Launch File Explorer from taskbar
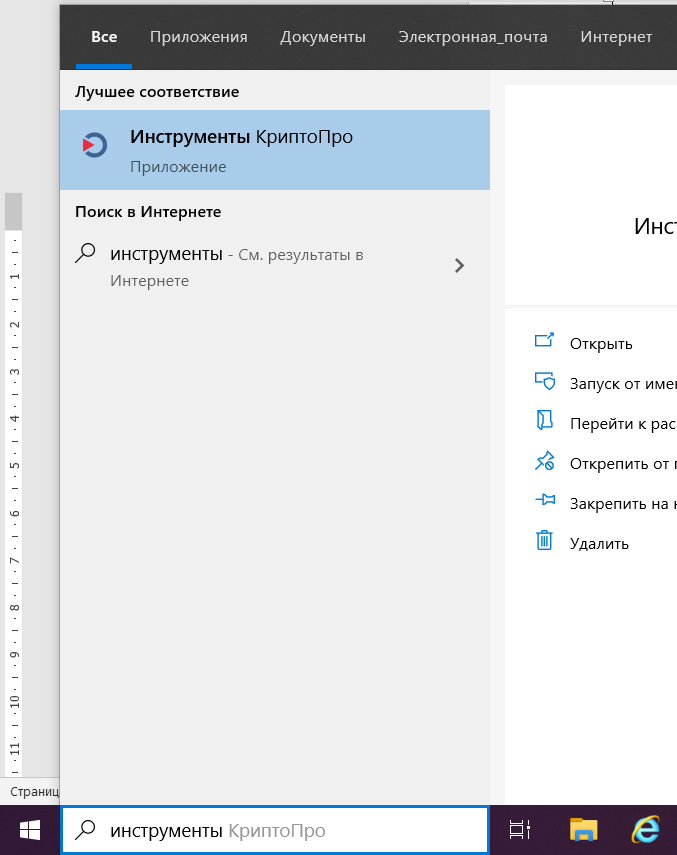 pyautogui.click(x=583, y=830)
